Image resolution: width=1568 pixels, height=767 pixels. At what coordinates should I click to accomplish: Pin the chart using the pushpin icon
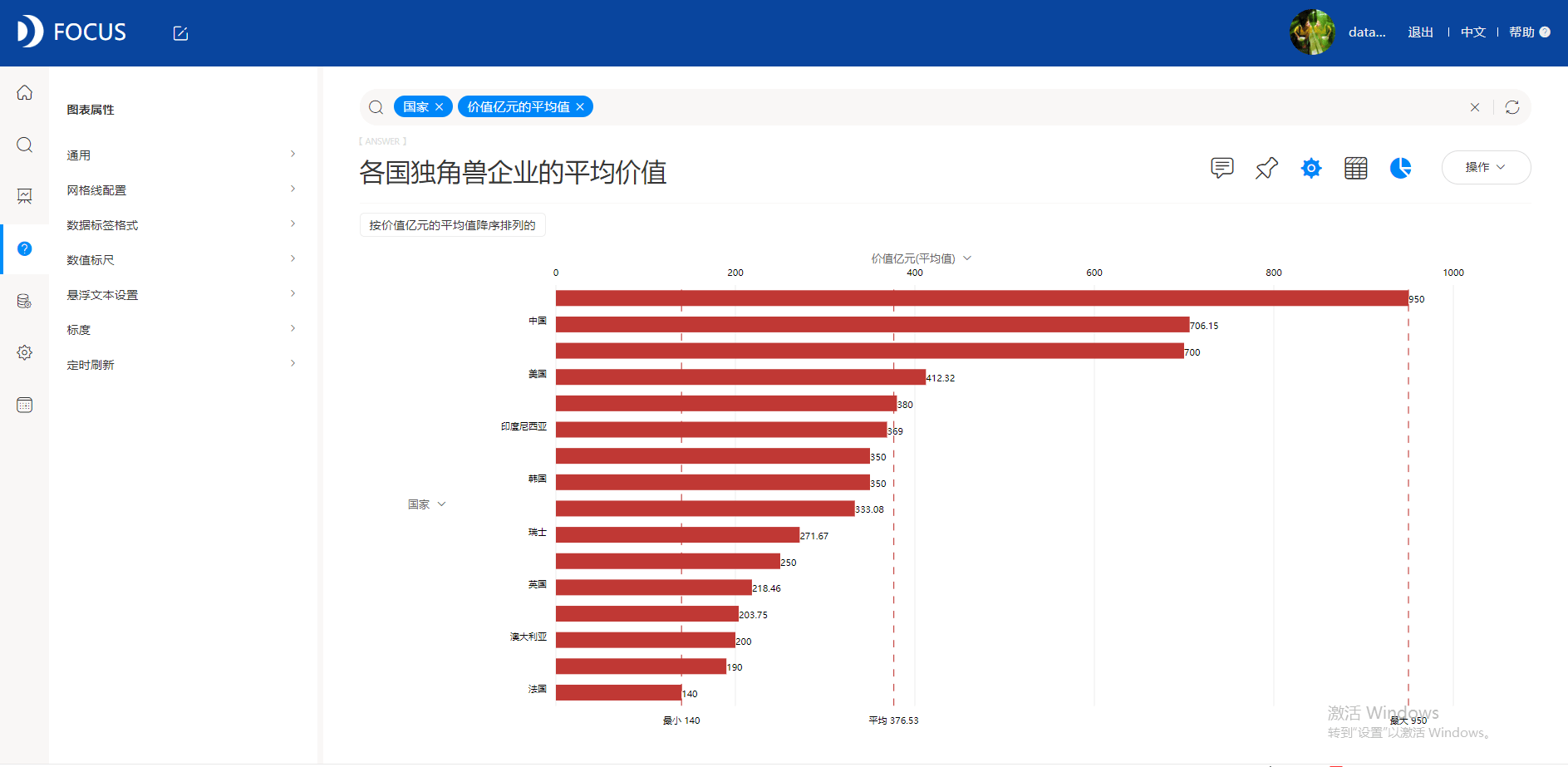[1266, 168]
